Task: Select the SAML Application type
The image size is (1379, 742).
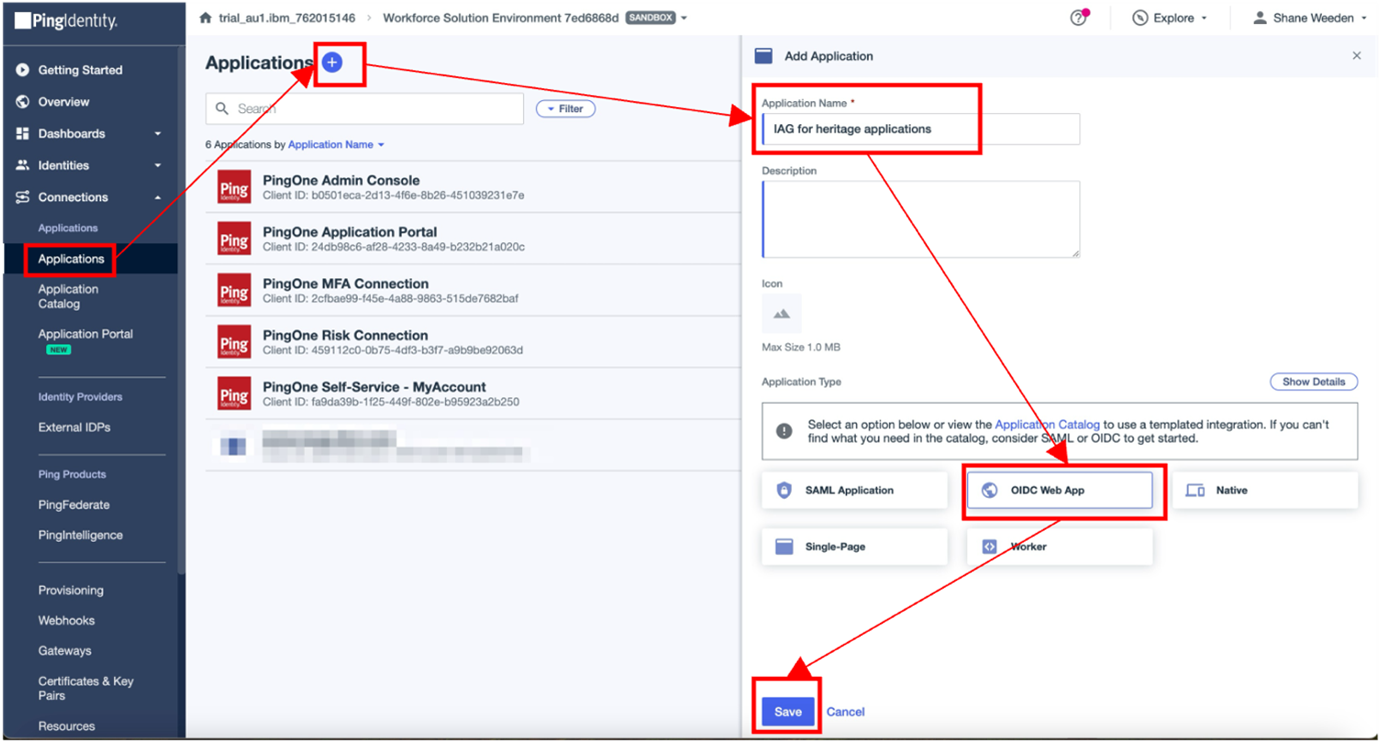Action: click(854, 490)
